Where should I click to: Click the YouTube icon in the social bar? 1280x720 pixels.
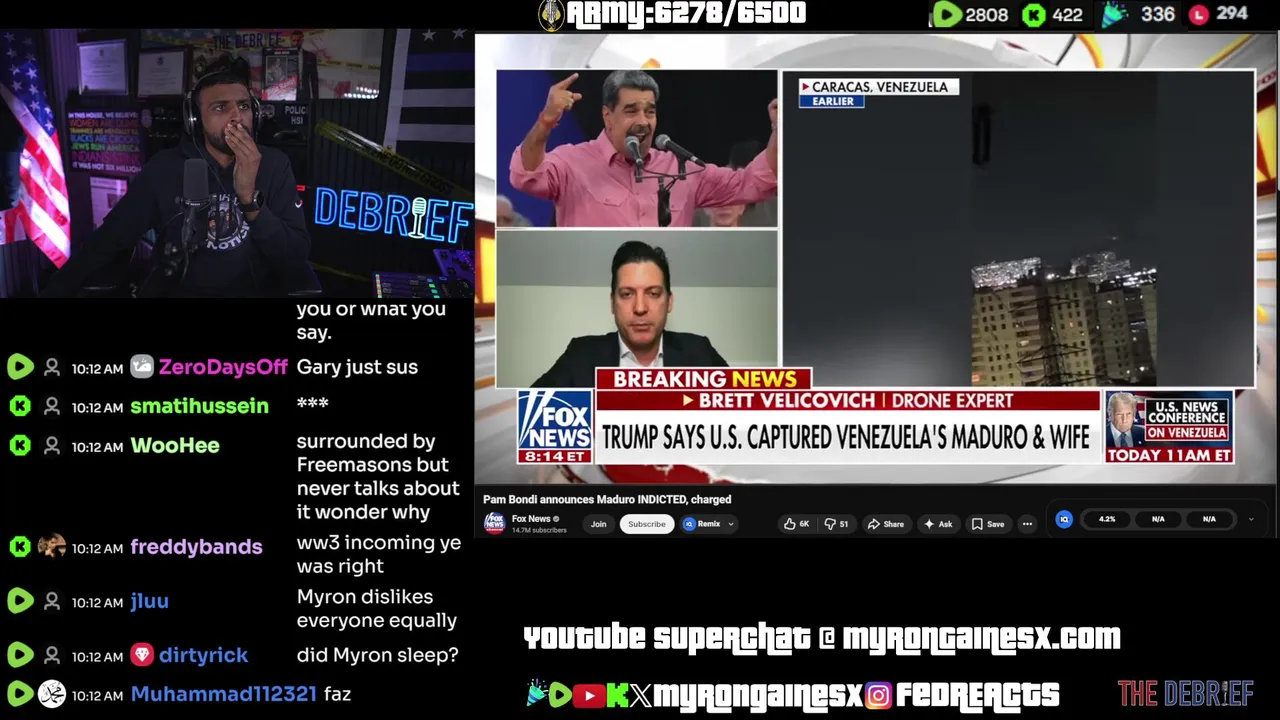(x=589, y=695)
